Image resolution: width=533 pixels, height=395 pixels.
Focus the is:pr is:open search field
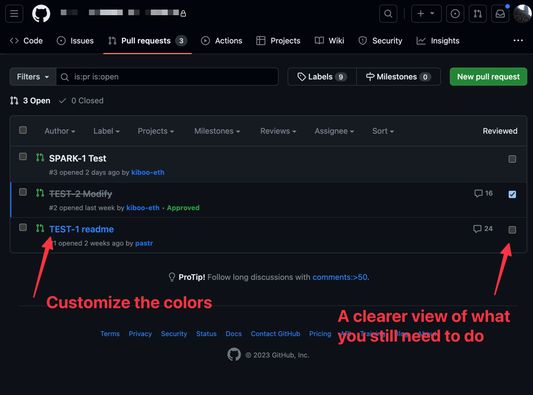click(167, 77)
